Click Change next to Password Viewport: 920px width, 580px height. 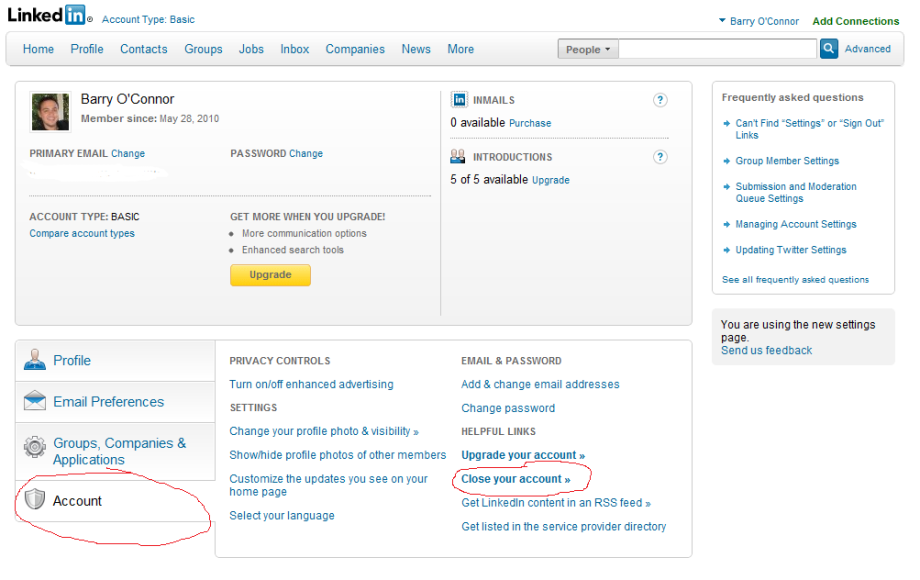pos(306,154)
